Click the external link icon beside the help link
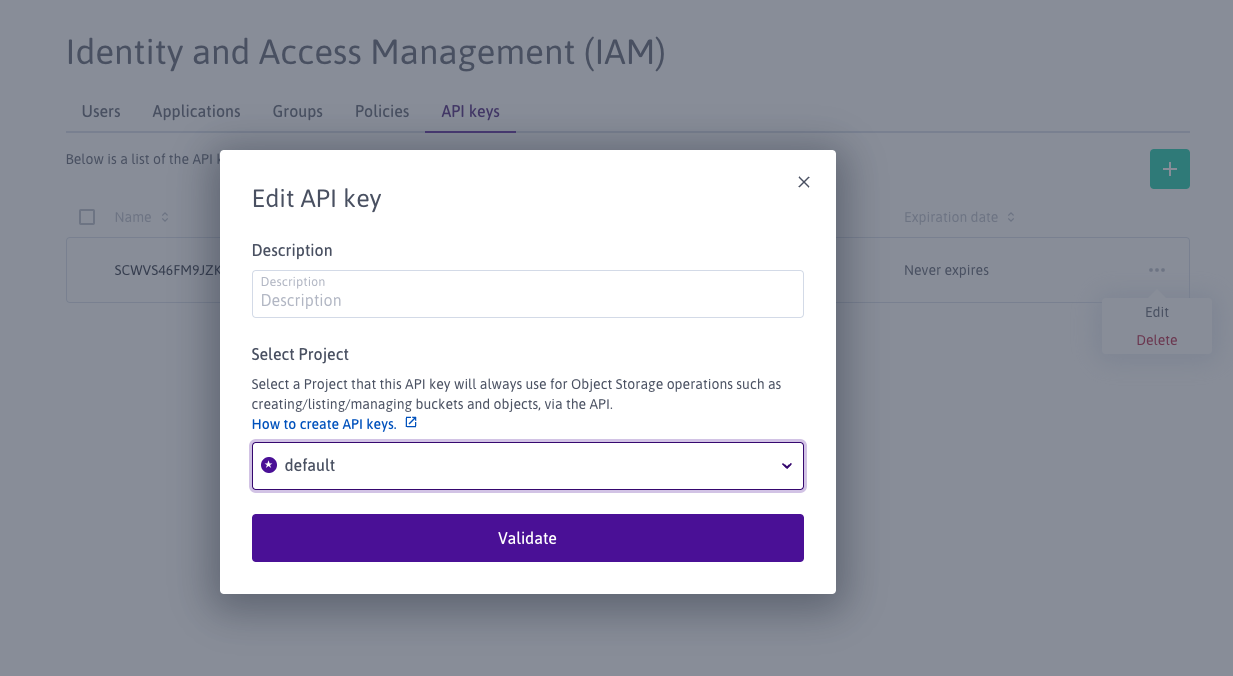Screen dimensions: 1233x676 coord(410,423)
